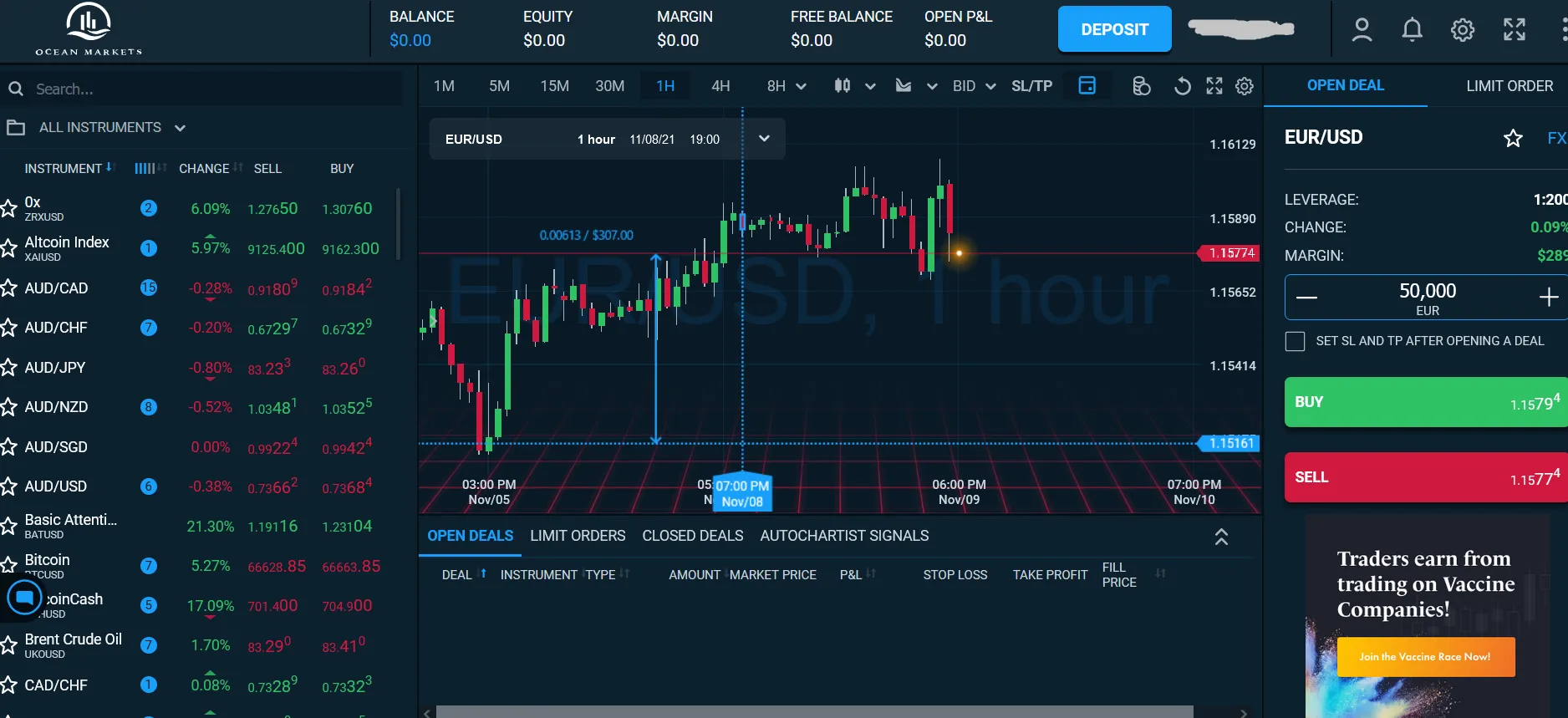The width and height of the screenshot is (1568, 718).
Task: Toggle SL/TP display on chart
Action: click(1031, 86)
